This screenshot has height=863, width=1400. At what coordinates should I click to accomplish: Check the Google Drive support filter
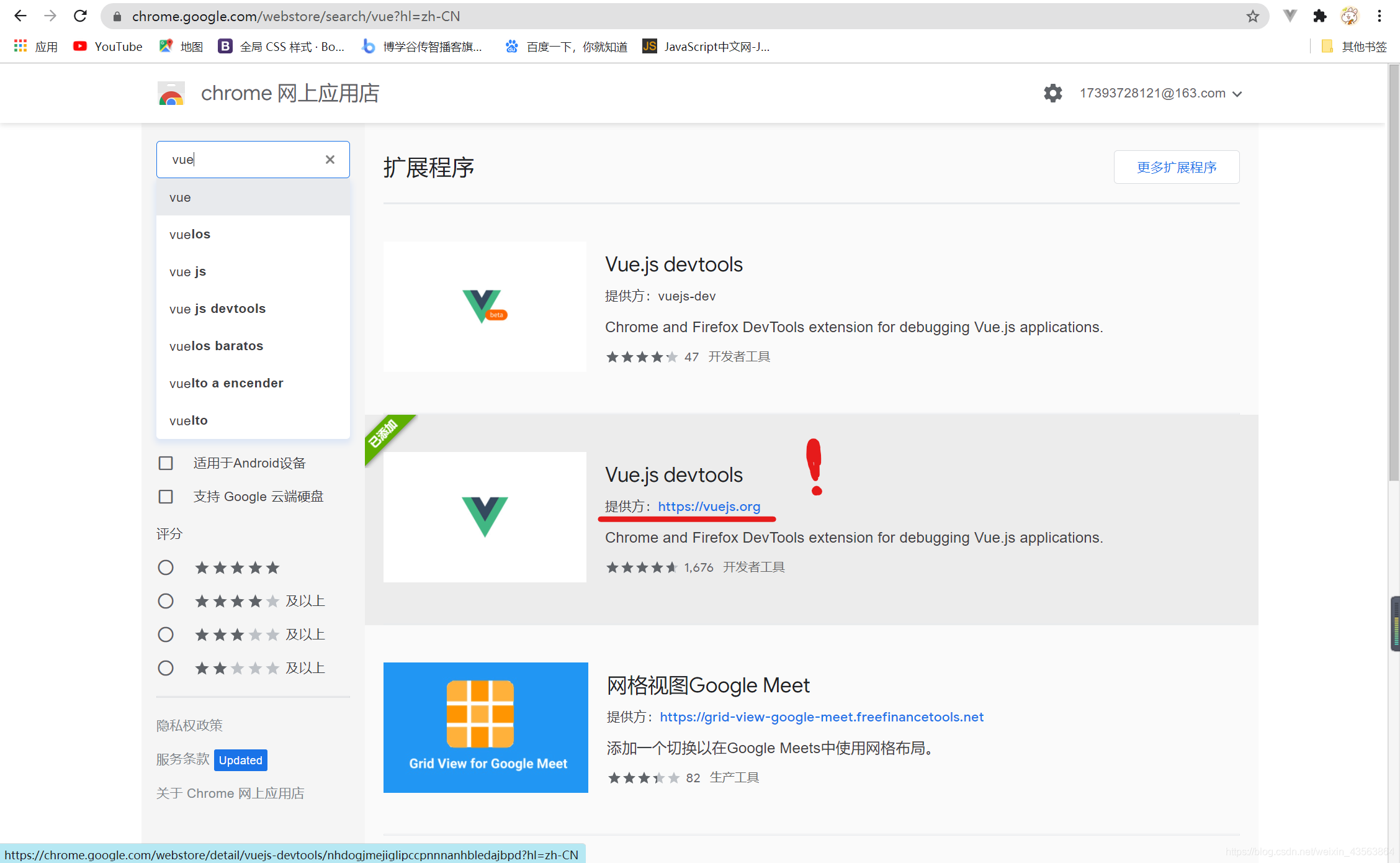(x=166, y=497)
